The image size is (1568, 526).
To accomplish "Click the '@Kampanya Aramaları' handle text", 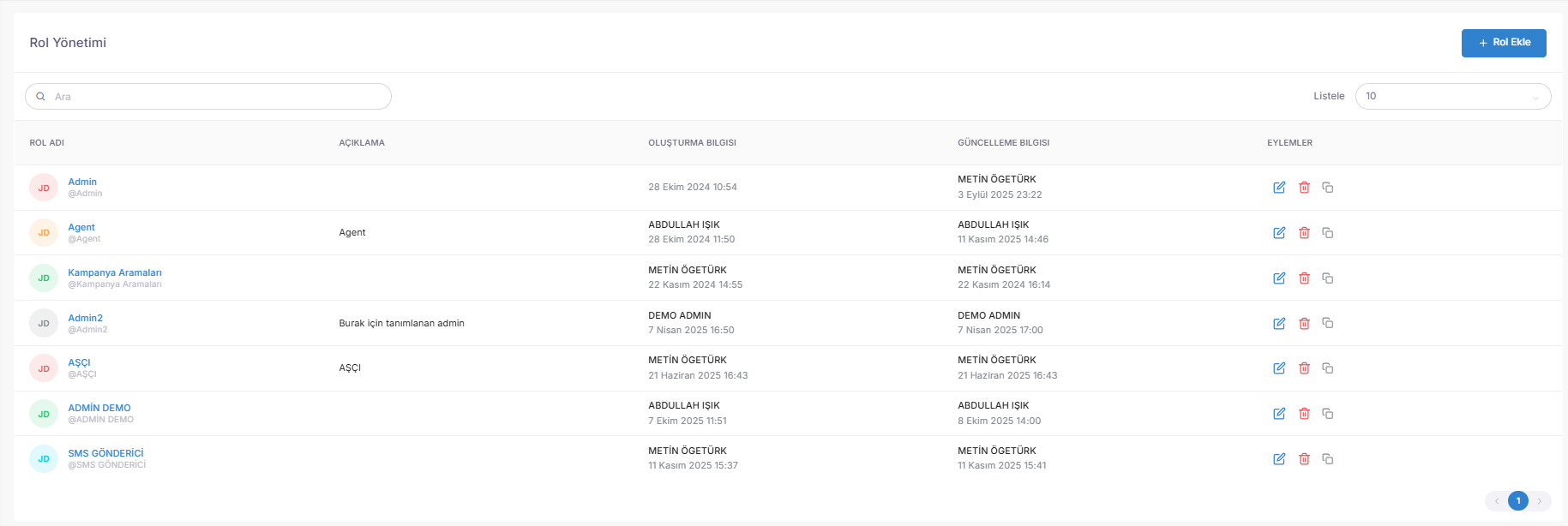I will [x=115, y=284].
